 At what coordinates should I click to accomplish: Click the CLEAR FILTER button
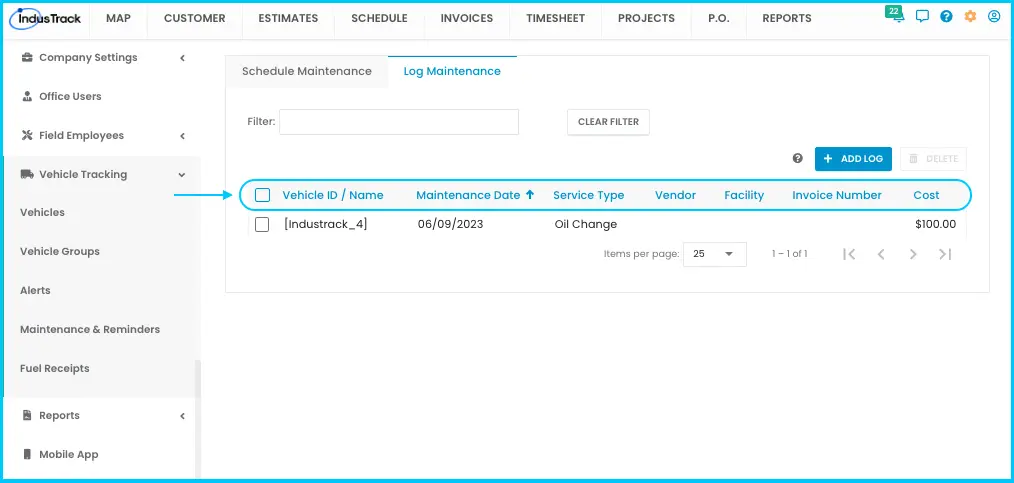pyautogui.click(x=608, y=122)
